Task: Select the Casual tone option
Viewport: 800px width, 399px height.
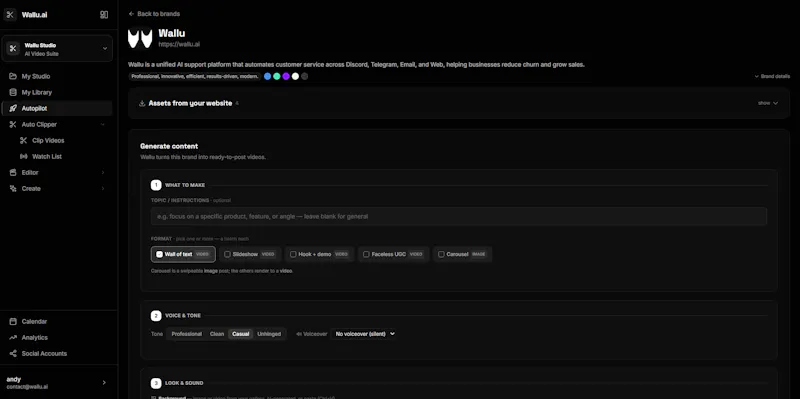Action: click(241, 334)
